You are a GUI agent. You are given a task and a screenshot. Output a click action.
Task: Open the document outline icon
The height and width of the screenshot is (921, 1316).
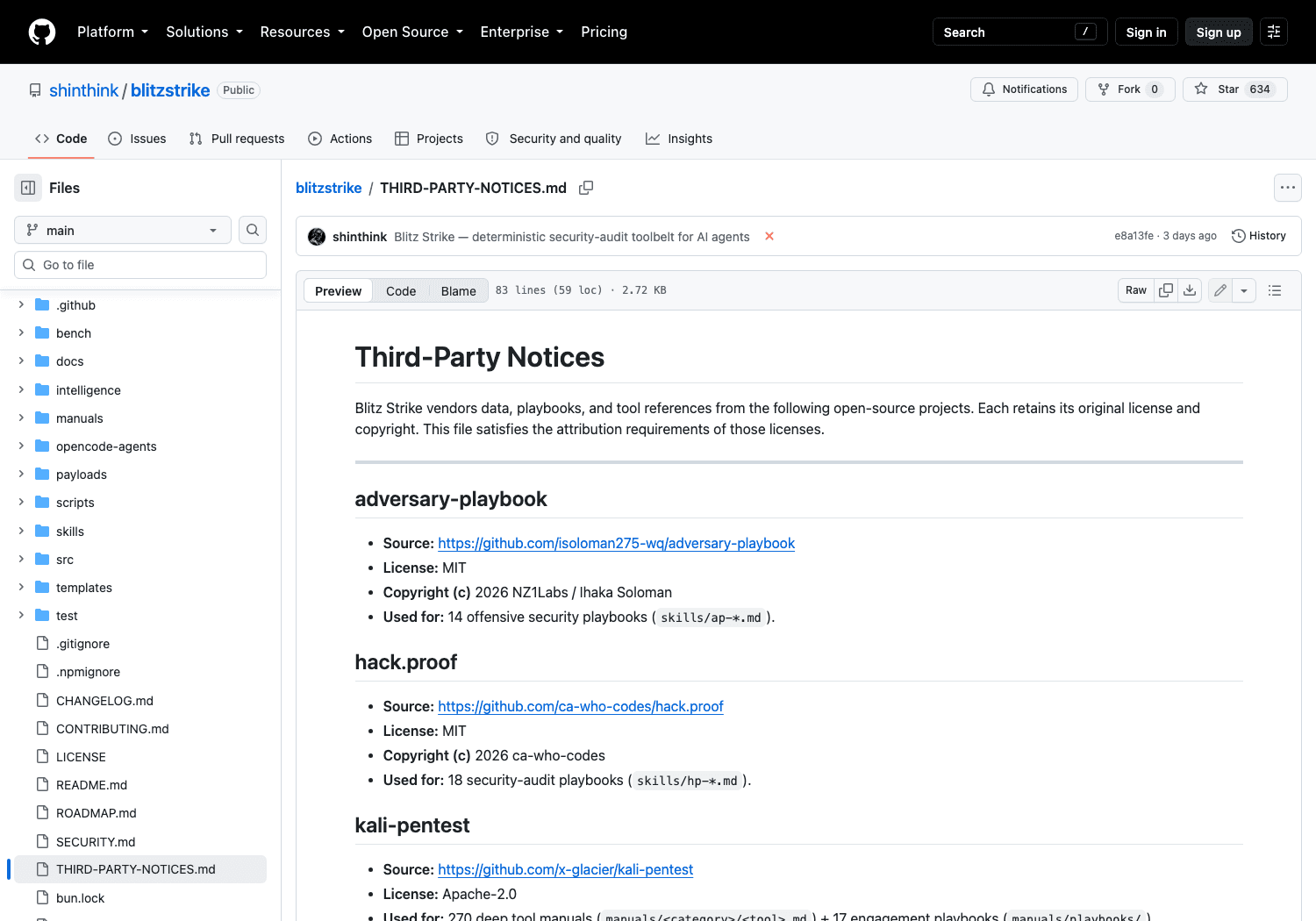pyautogui.click(x=1275, y=290)
